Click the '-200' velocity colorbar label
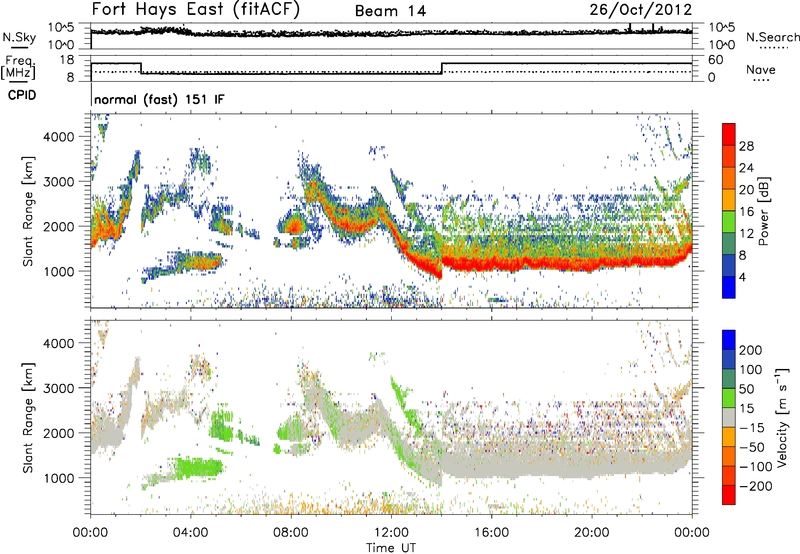Viewport: 800px width, 554px height. pos(755,486)
